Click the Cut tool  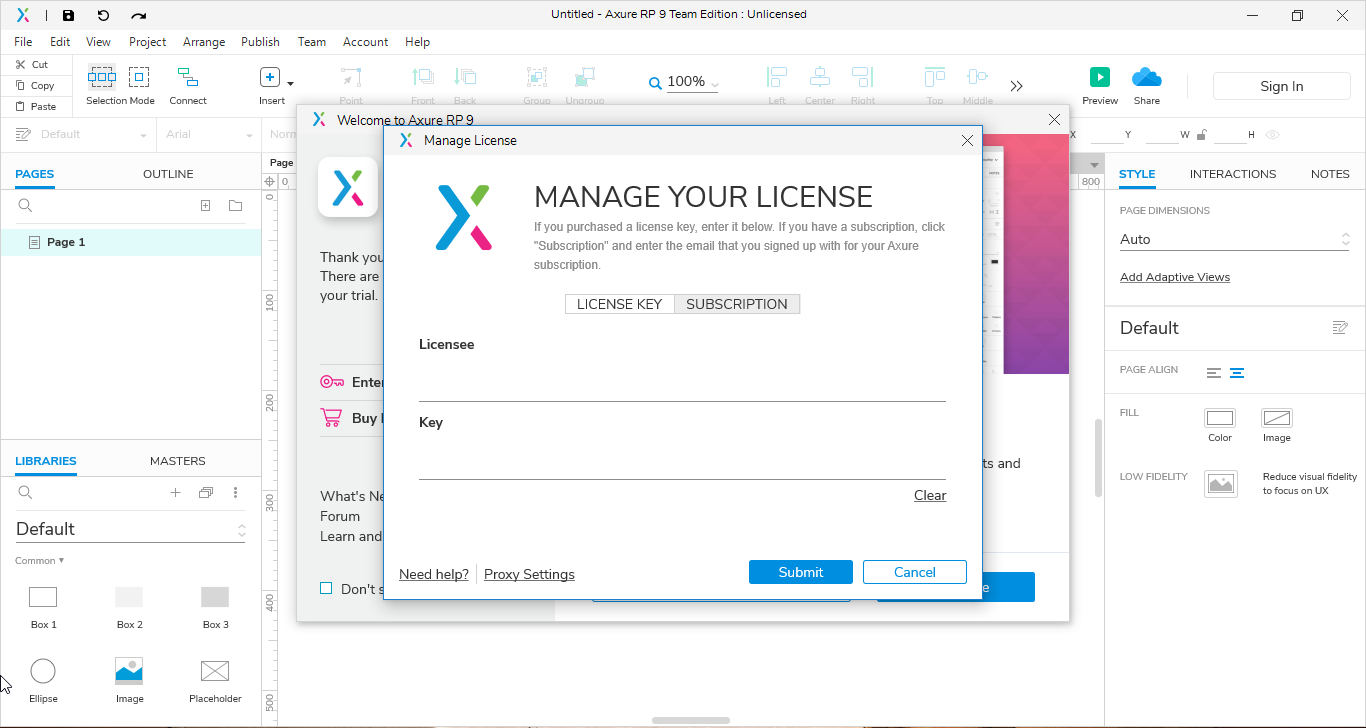tap(31, 64)
